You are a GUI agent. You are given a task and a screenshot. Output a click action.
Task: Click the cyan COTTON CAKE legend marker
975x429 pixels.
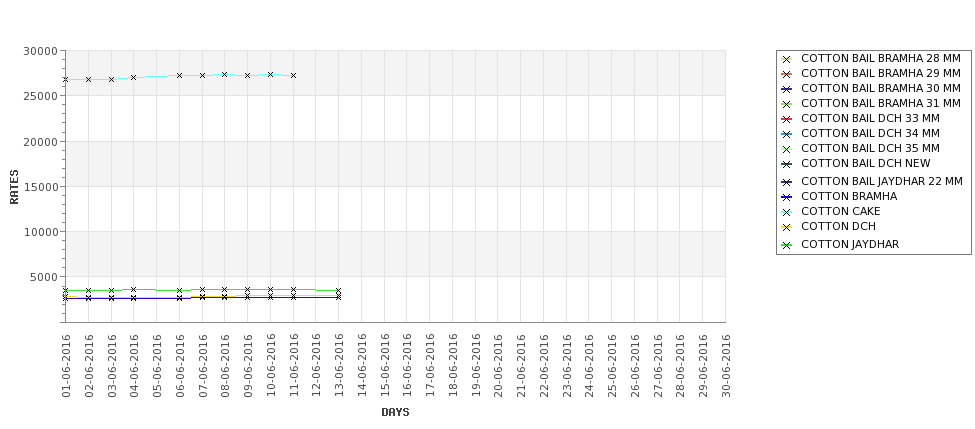click(787, 212)
